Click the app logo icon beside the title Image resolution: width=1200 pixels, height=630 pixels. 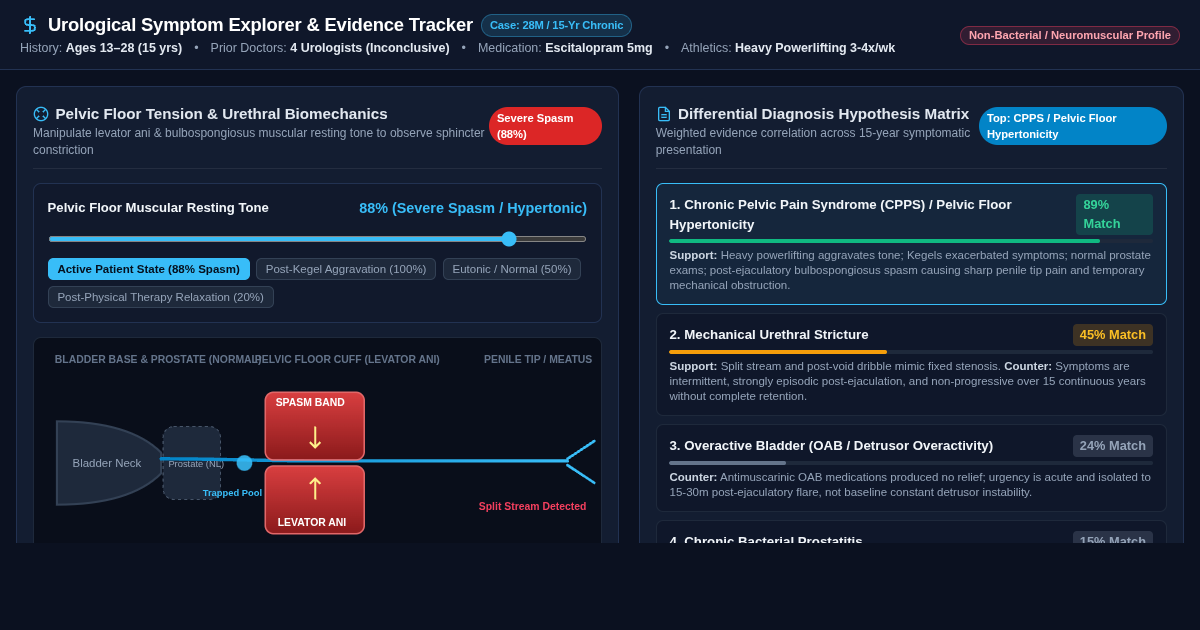[30, 25]
